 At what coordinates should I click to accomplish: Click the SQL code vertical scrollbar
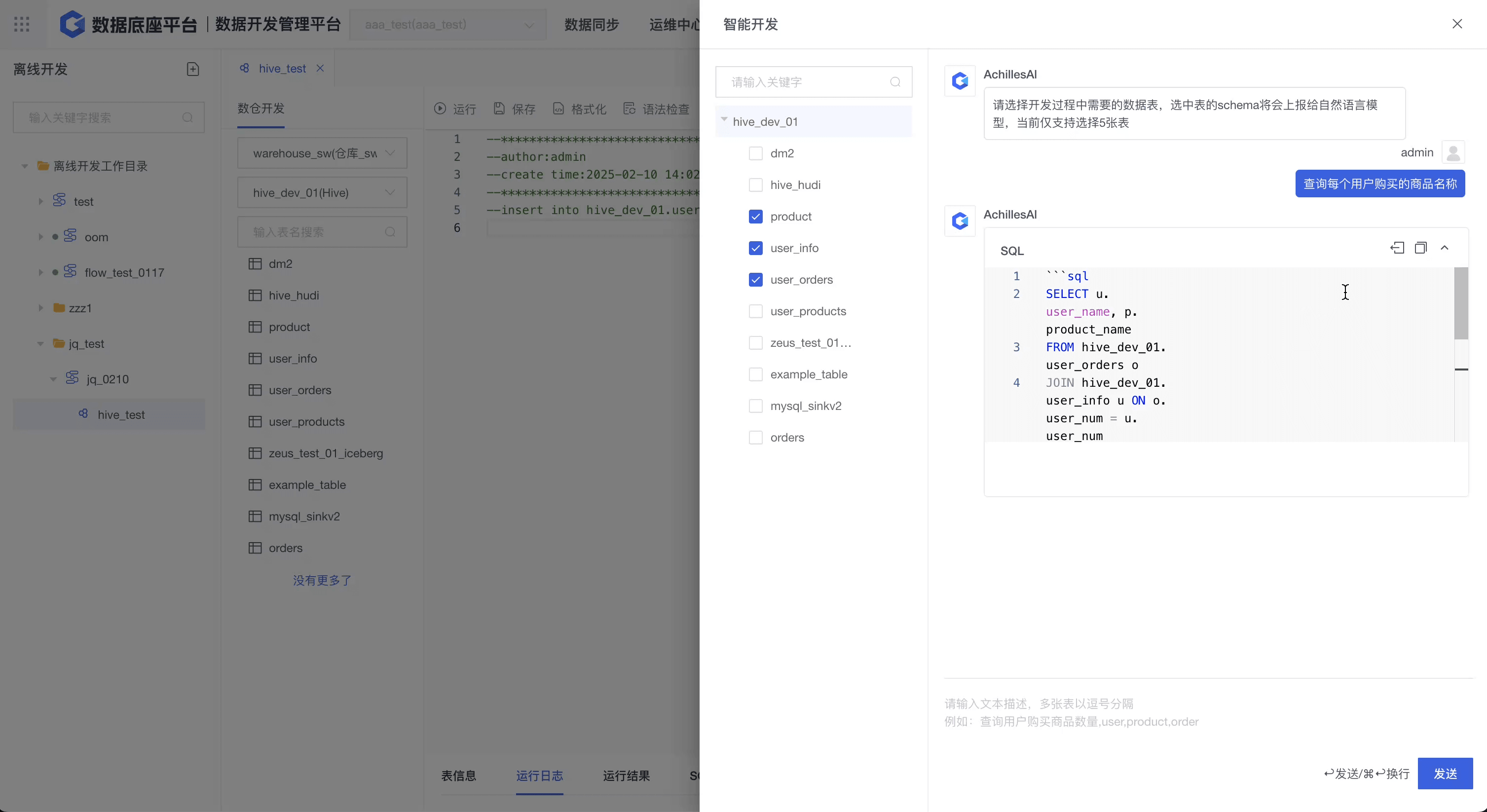point(1460,303)
